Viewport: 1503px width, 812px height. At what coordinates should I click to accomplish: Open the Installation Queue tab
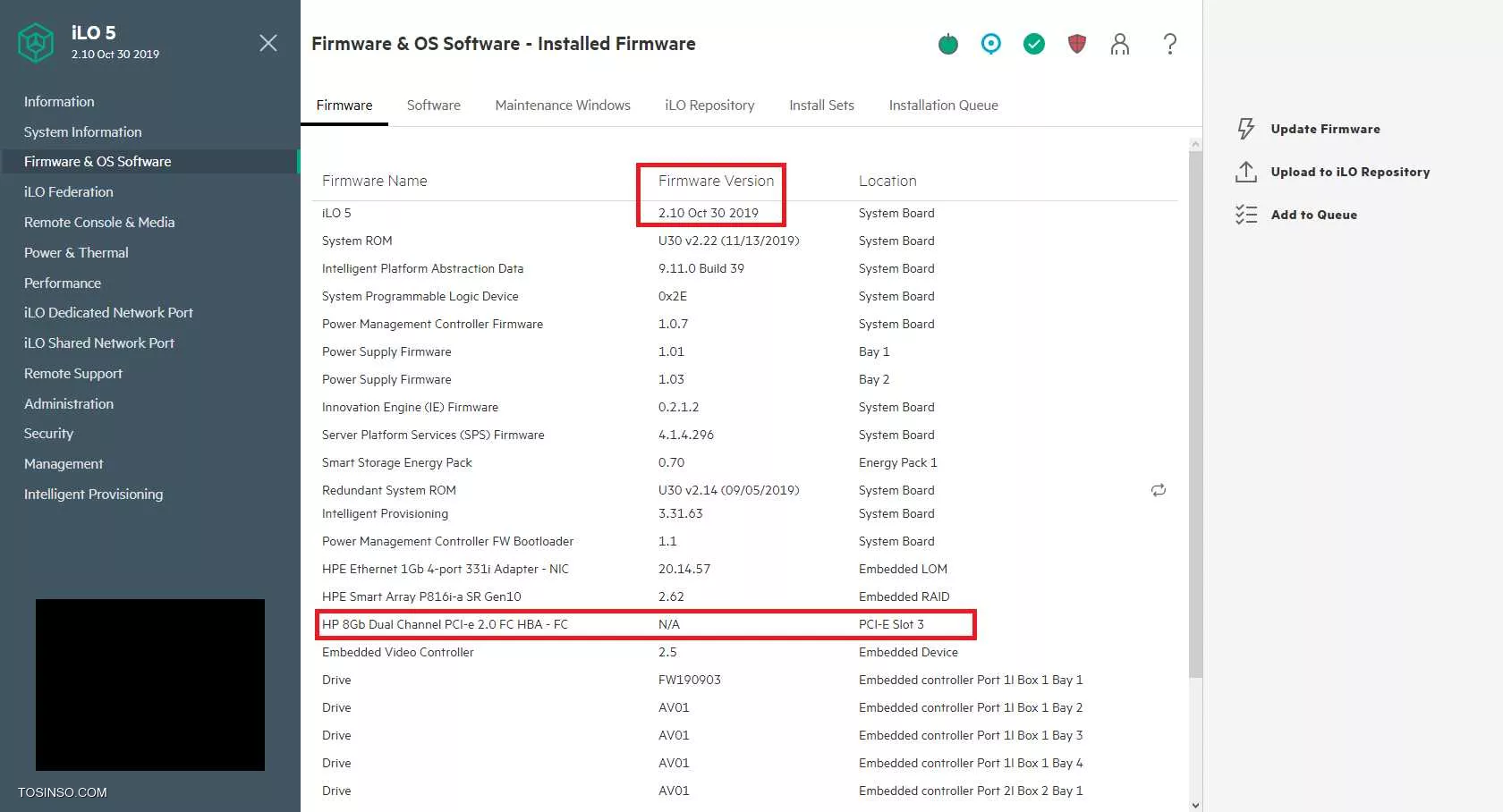point(944,106)
